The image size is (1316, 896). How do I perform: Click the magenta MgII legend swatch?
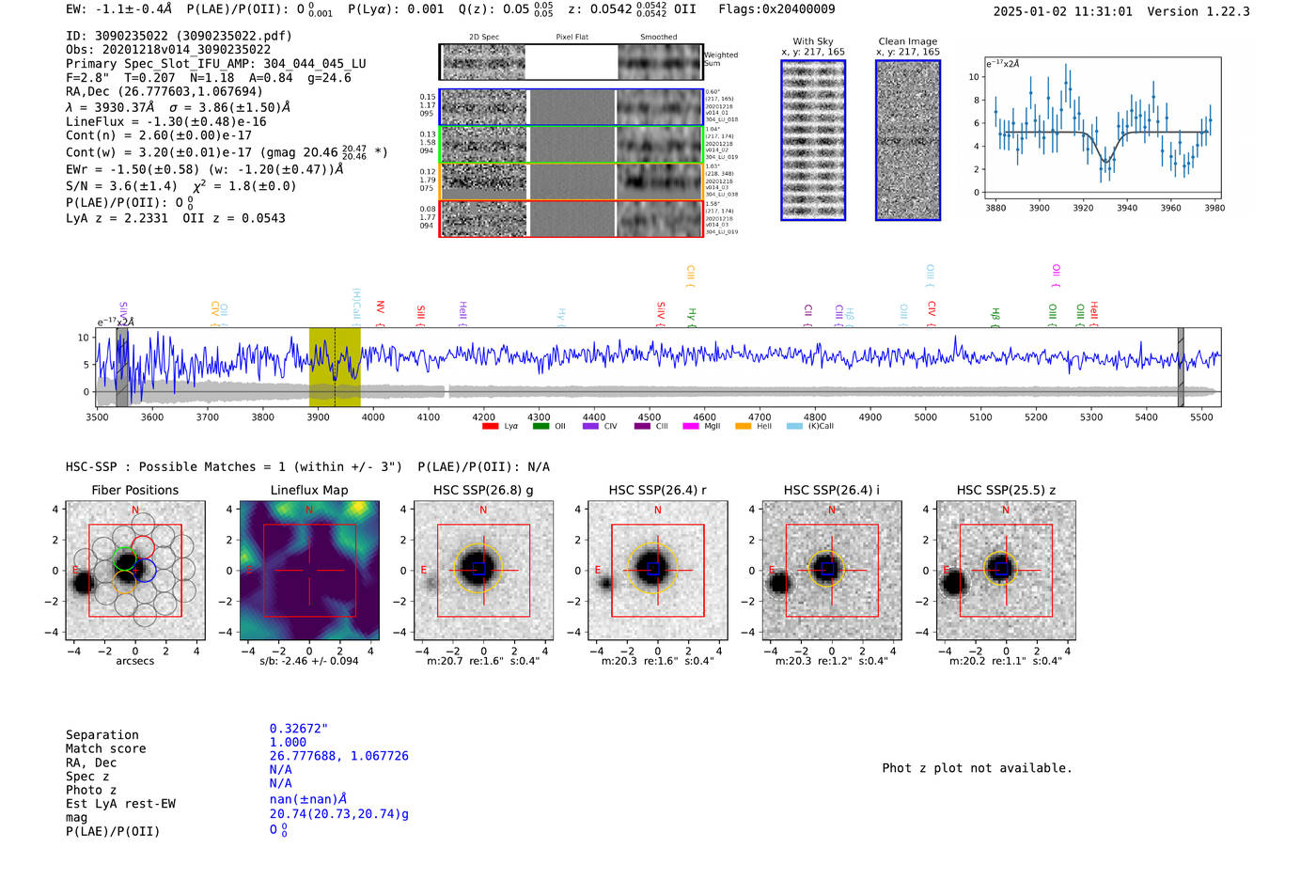pos(691,426)
